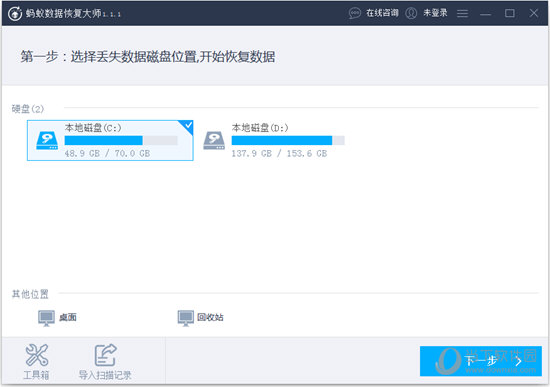Click the C: drive usage bar
Image resolution: width=550 pixels, height=387 pixels.
tap(121, 141)
